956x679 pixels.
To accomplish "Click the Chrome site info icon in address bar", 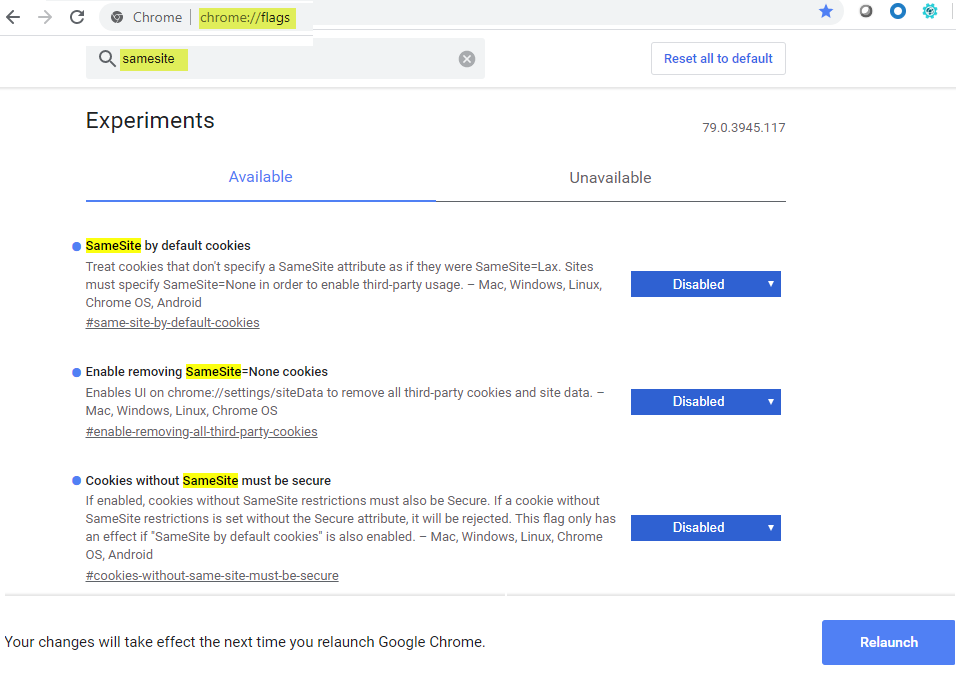I will click(x=117, y=17).
